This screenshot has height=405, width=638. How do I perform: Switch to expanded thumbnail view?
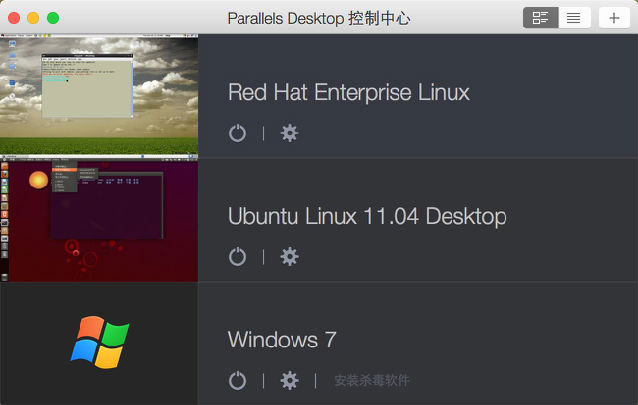541,18
